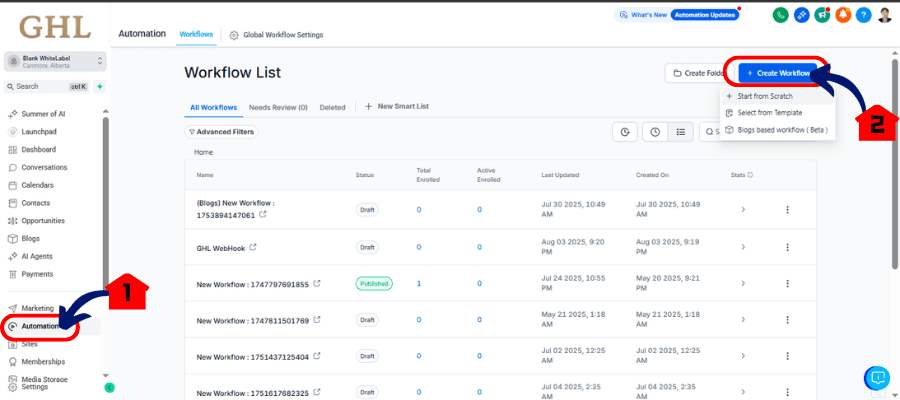Open the orange bell notifications
This screenshot has height=400, width=900.
[843, 15]
